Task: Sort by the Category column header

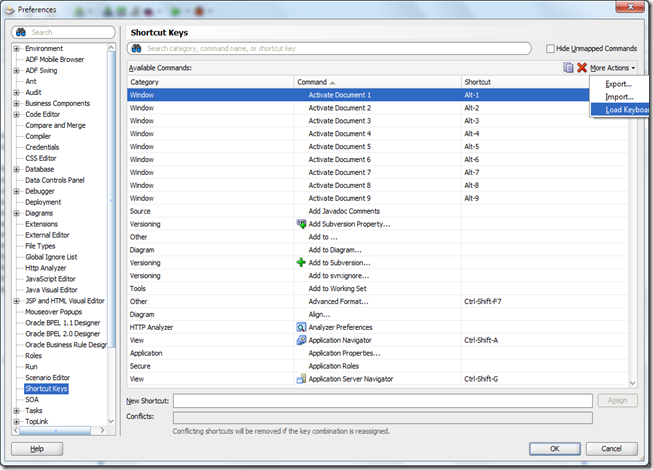Action: [210, 82]
